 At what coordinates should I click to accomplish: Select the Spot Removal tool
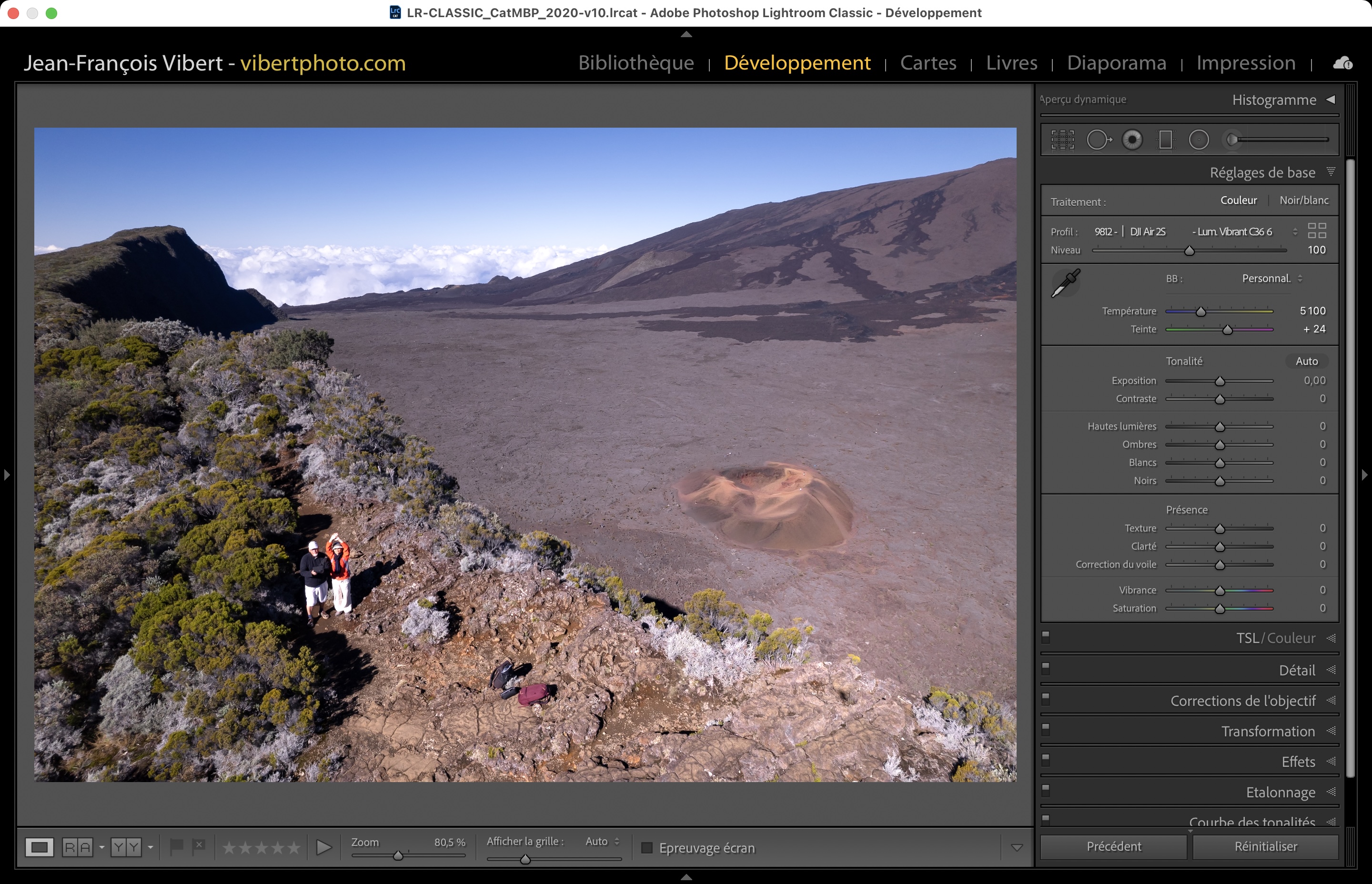tap(1098, 140)
